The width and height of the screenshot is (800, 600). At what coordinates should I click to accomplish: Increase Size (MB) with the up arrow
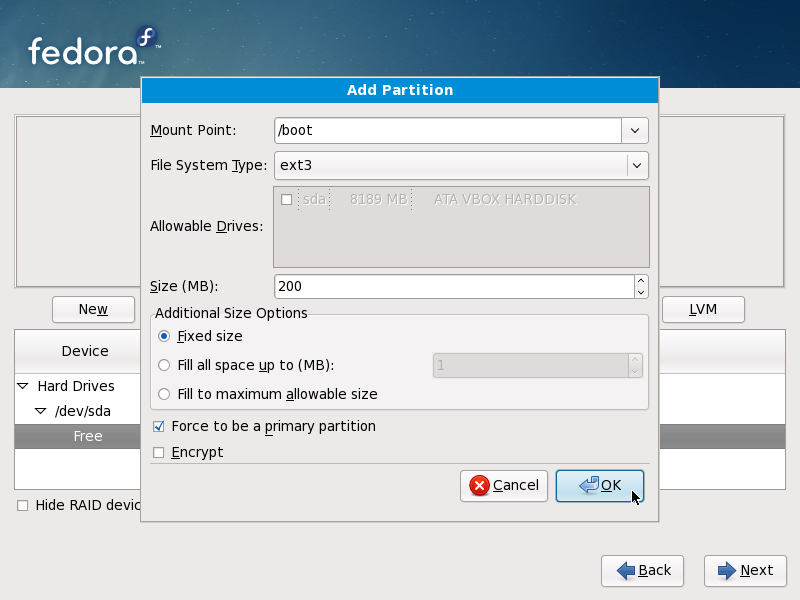641,281
